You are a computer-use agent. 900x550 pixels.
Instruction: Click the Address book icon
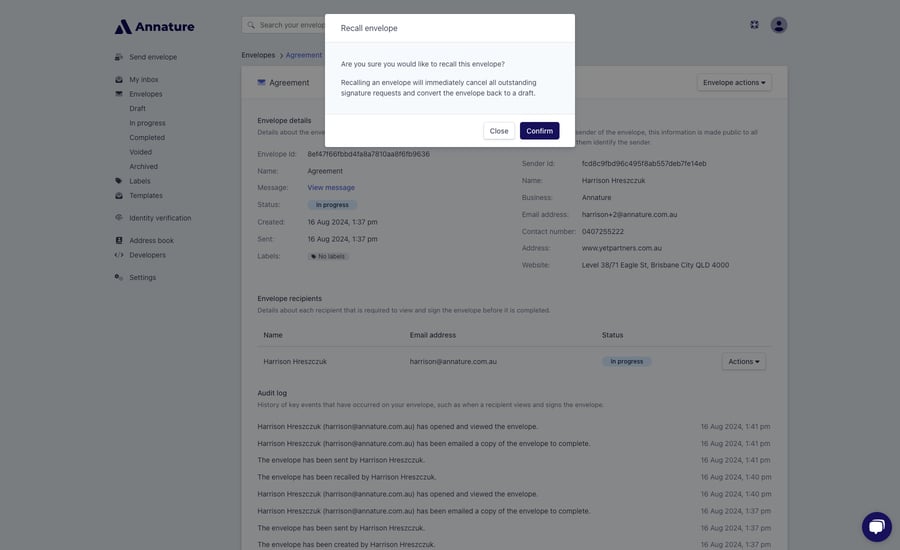coord(119,240)
